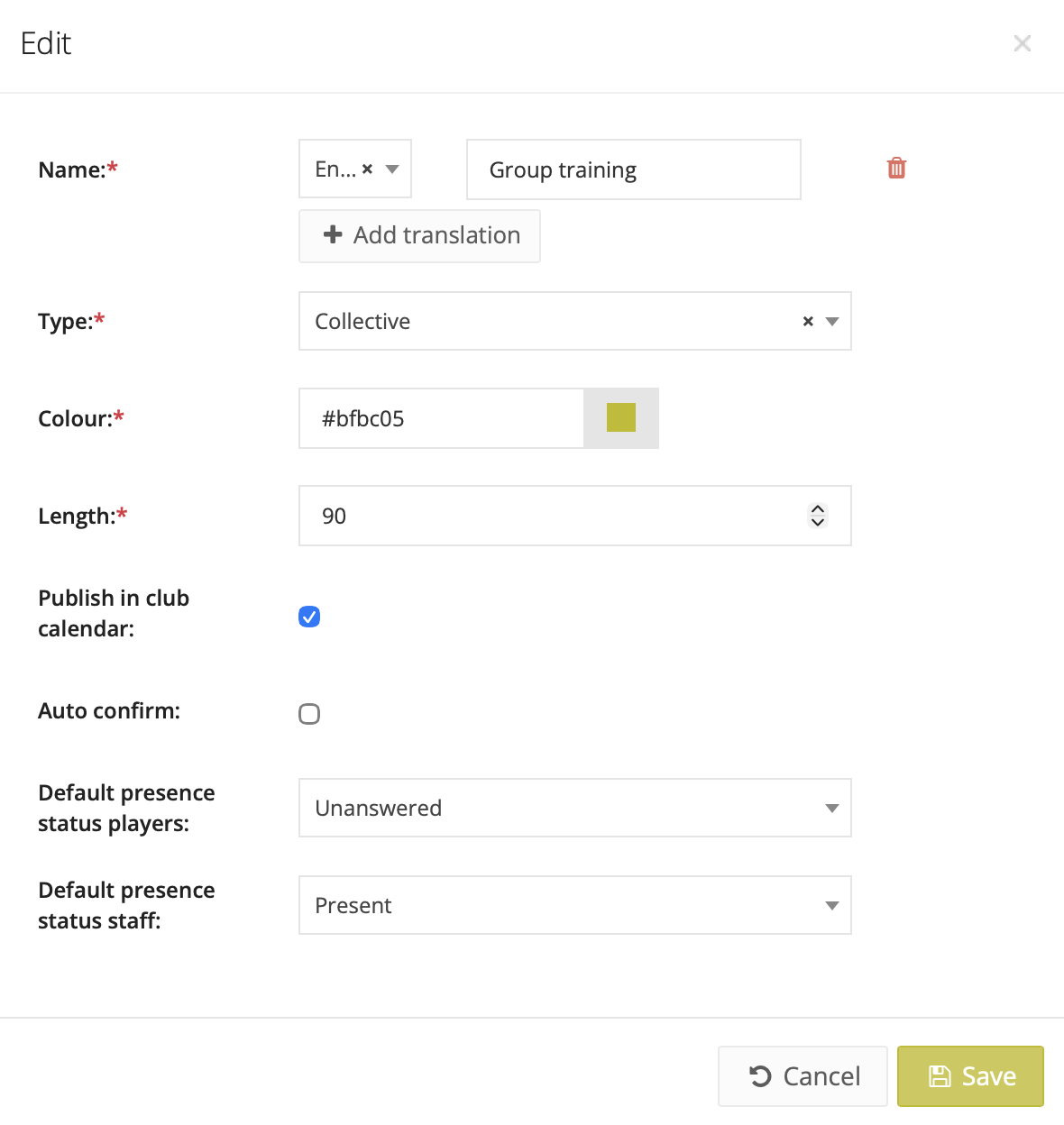Open Default presence status players dropdown
The height and width of the screenshot is (1125, 1064).
(x=574, y=808)
